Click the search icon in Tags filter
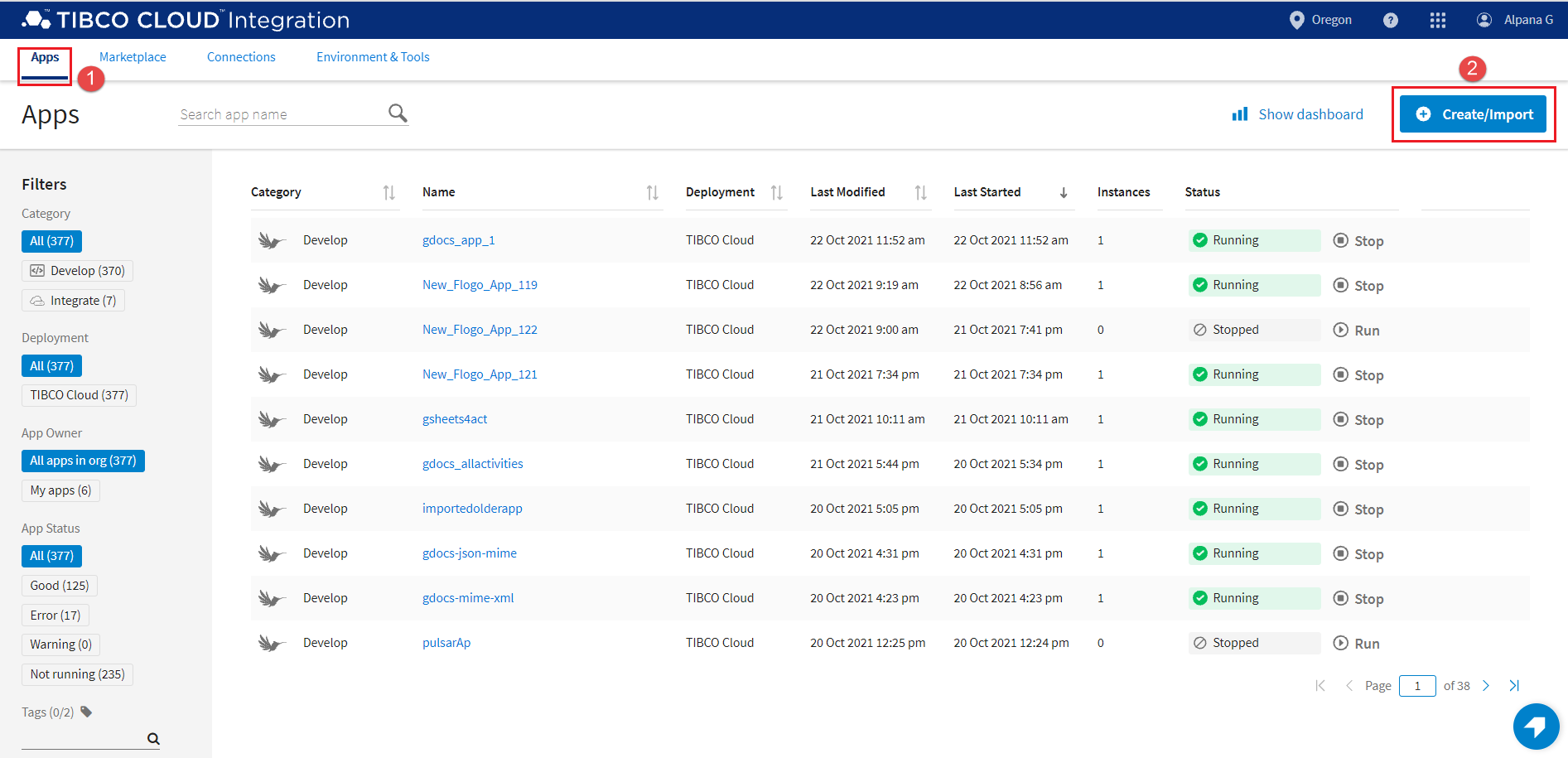 point(153,739)
